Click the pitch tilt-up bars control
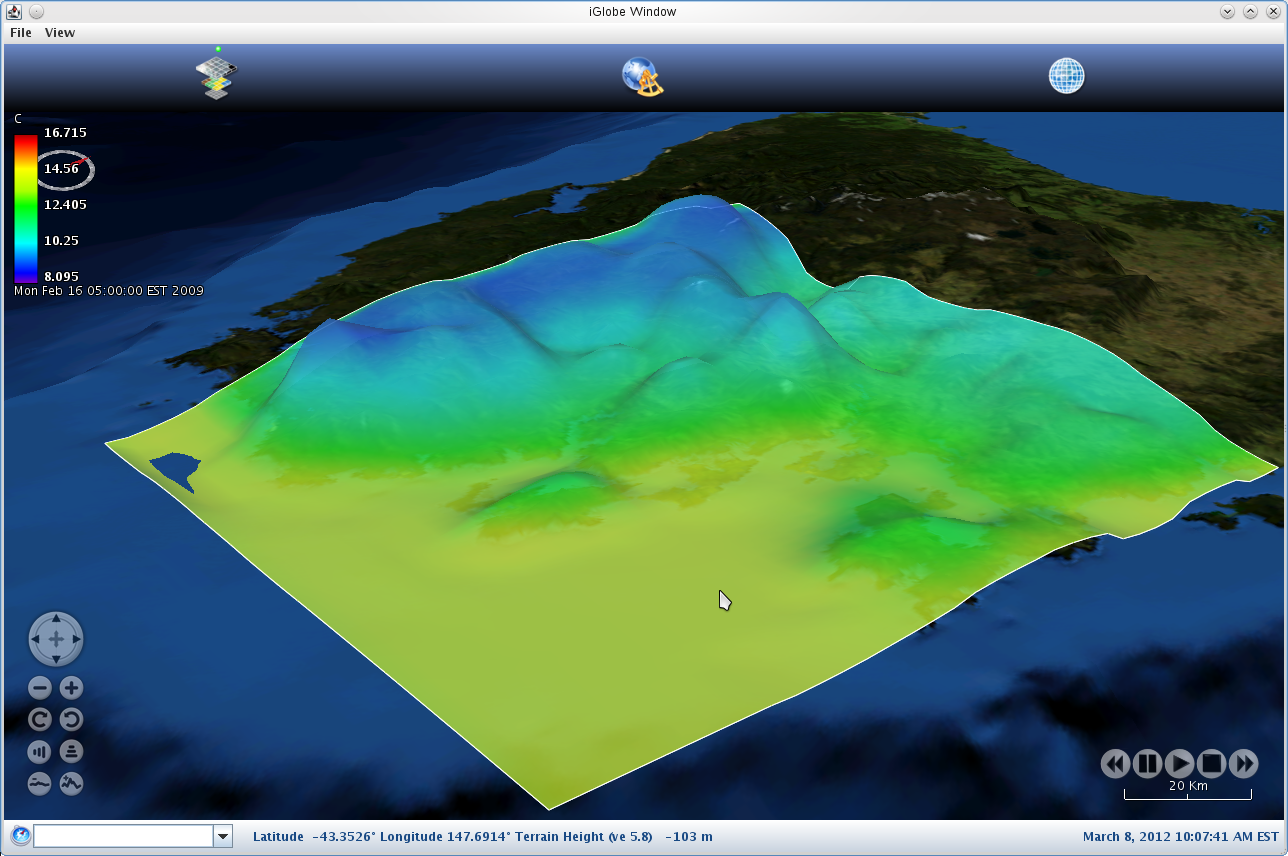 pos(40,751)
